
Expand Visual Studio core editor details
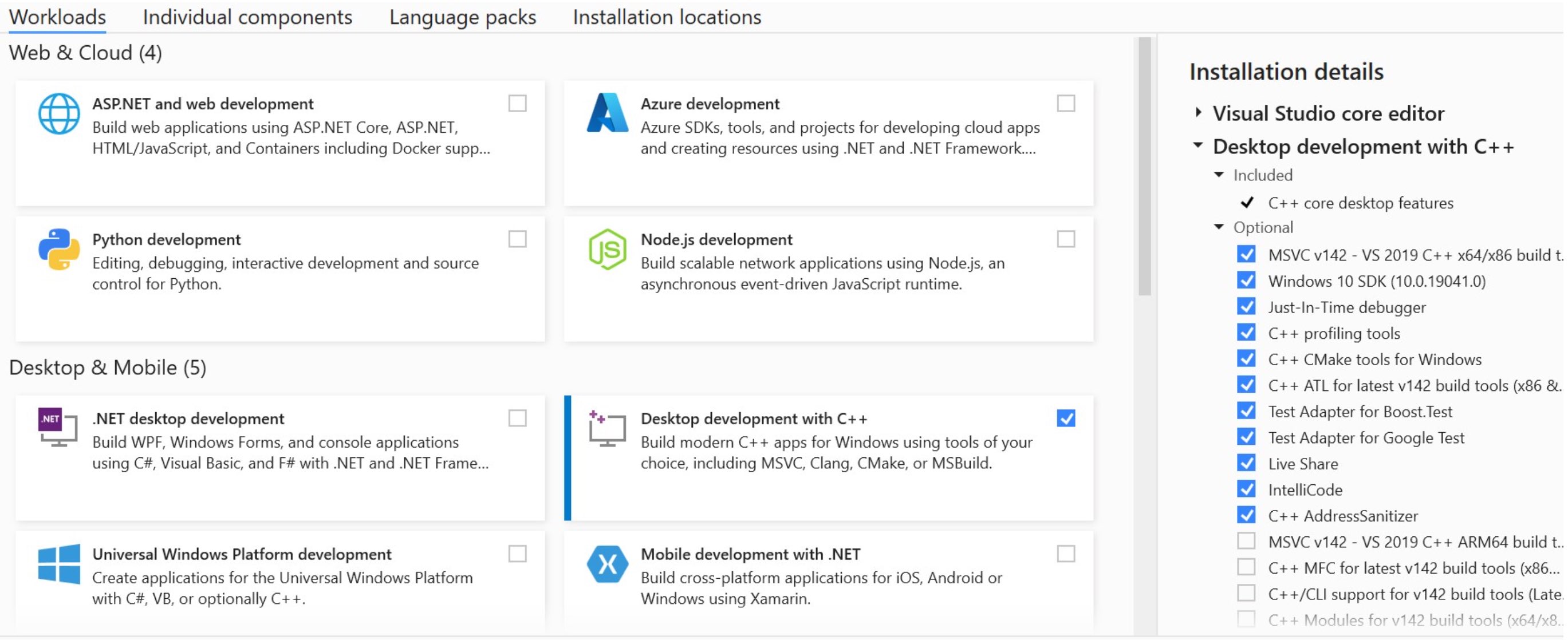click(x=1198, y=112)
